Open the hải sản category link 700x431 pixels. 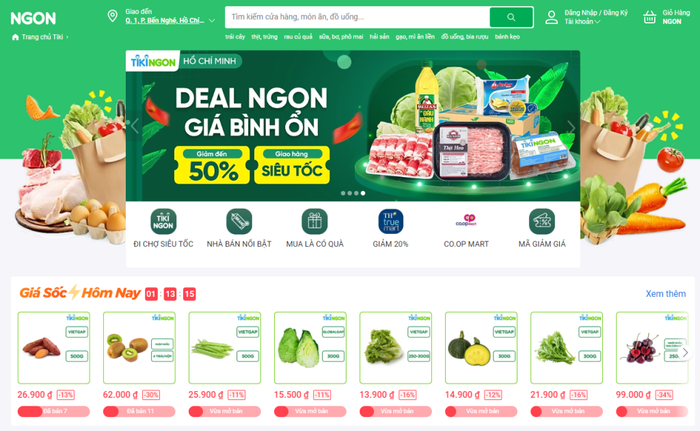379,37
